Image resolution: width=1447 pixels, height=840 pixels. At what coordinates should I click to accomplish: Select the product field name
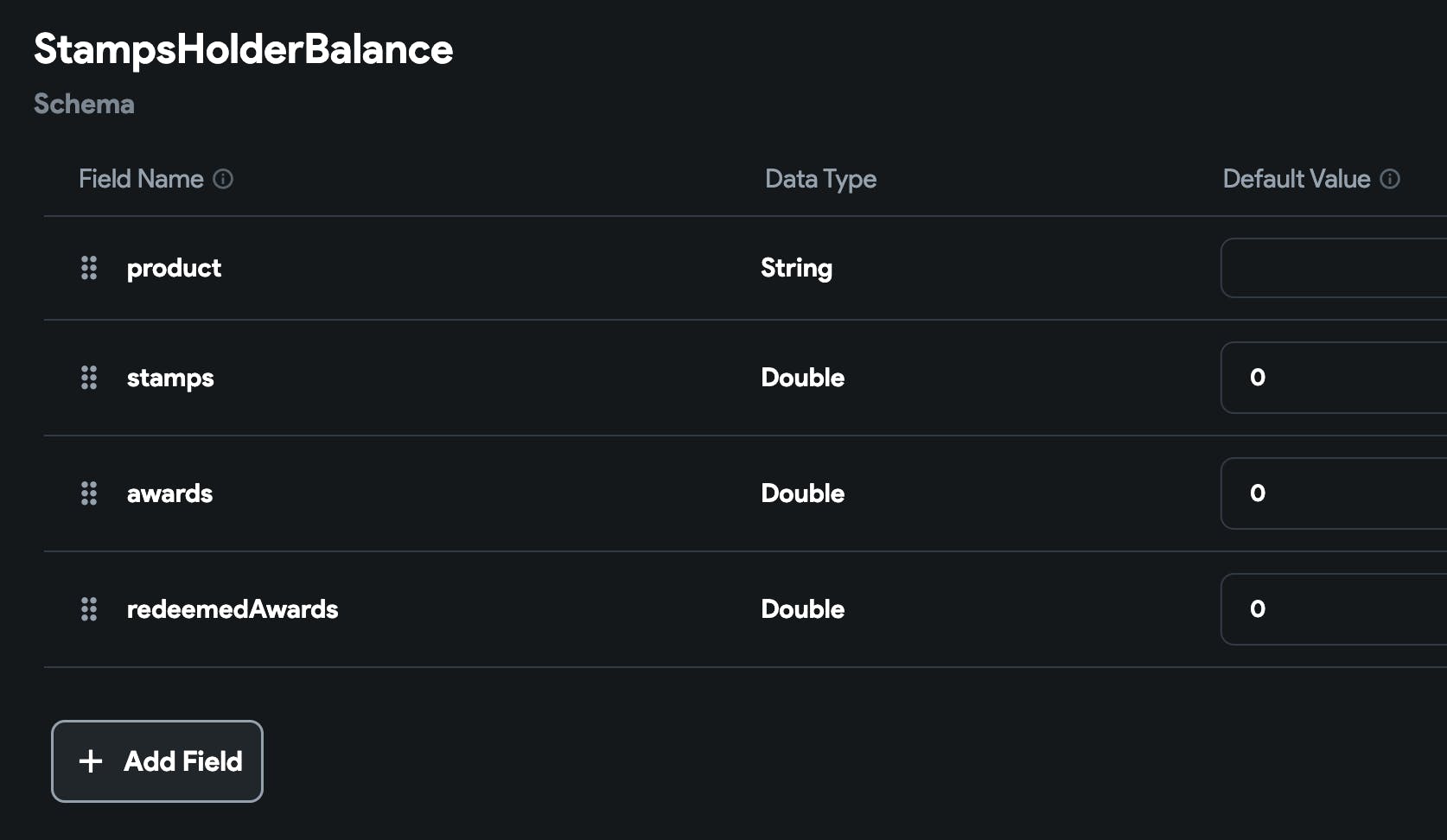[x=174, y=269]
